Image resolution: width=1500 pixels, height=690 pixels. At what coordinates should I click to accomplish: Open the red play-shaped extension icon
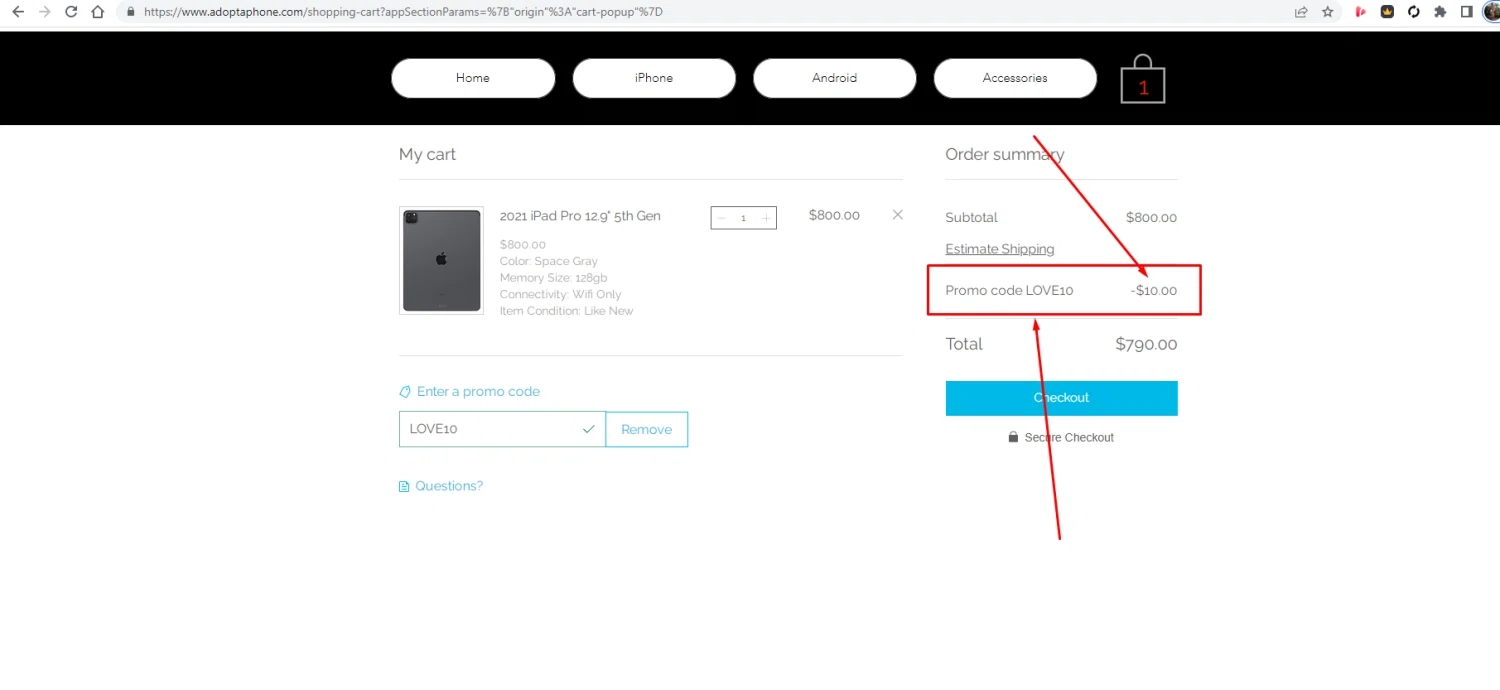tap(1361, 12)
